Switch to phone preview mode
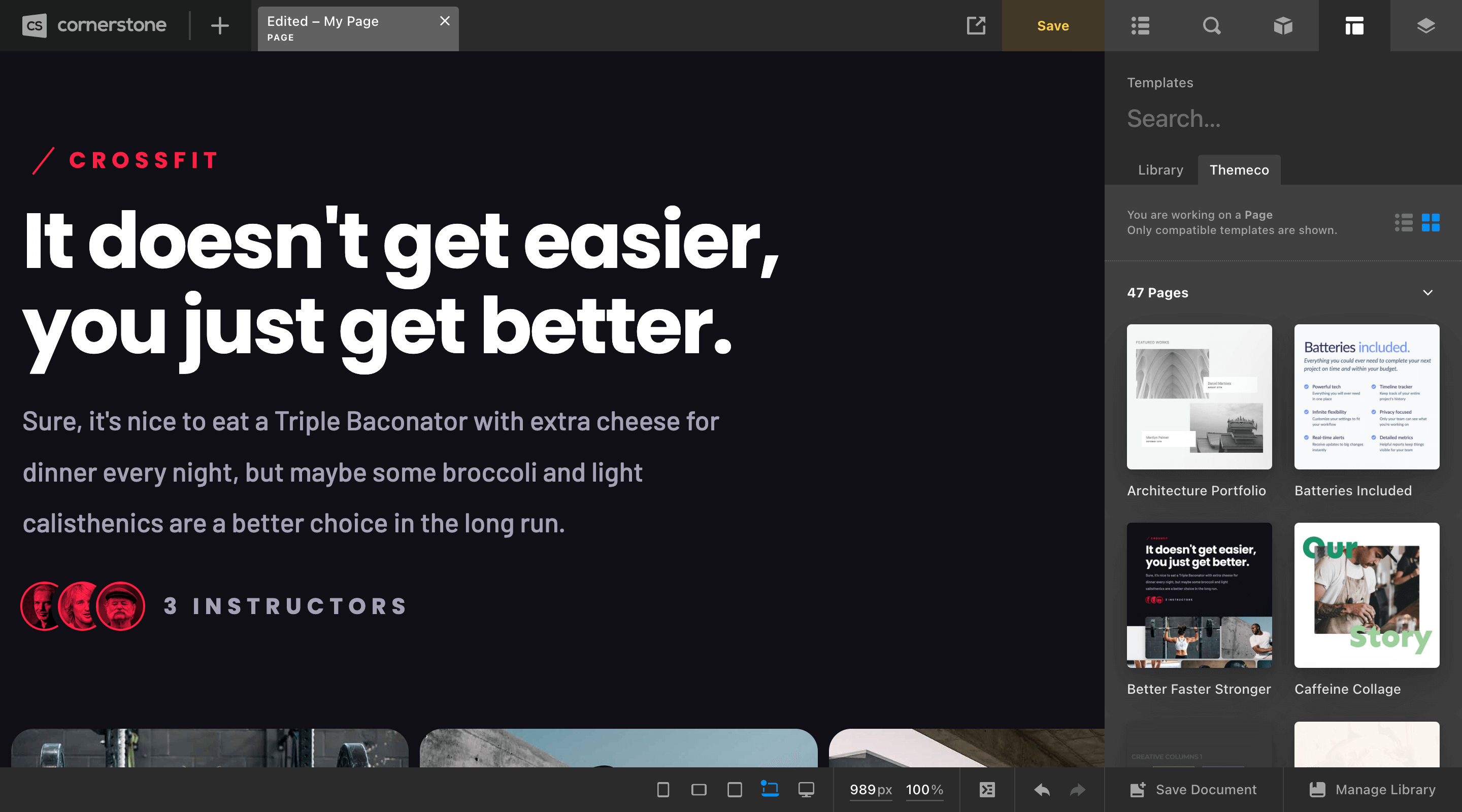Screen dimensions: 1462x812 (x=662, y=789)
